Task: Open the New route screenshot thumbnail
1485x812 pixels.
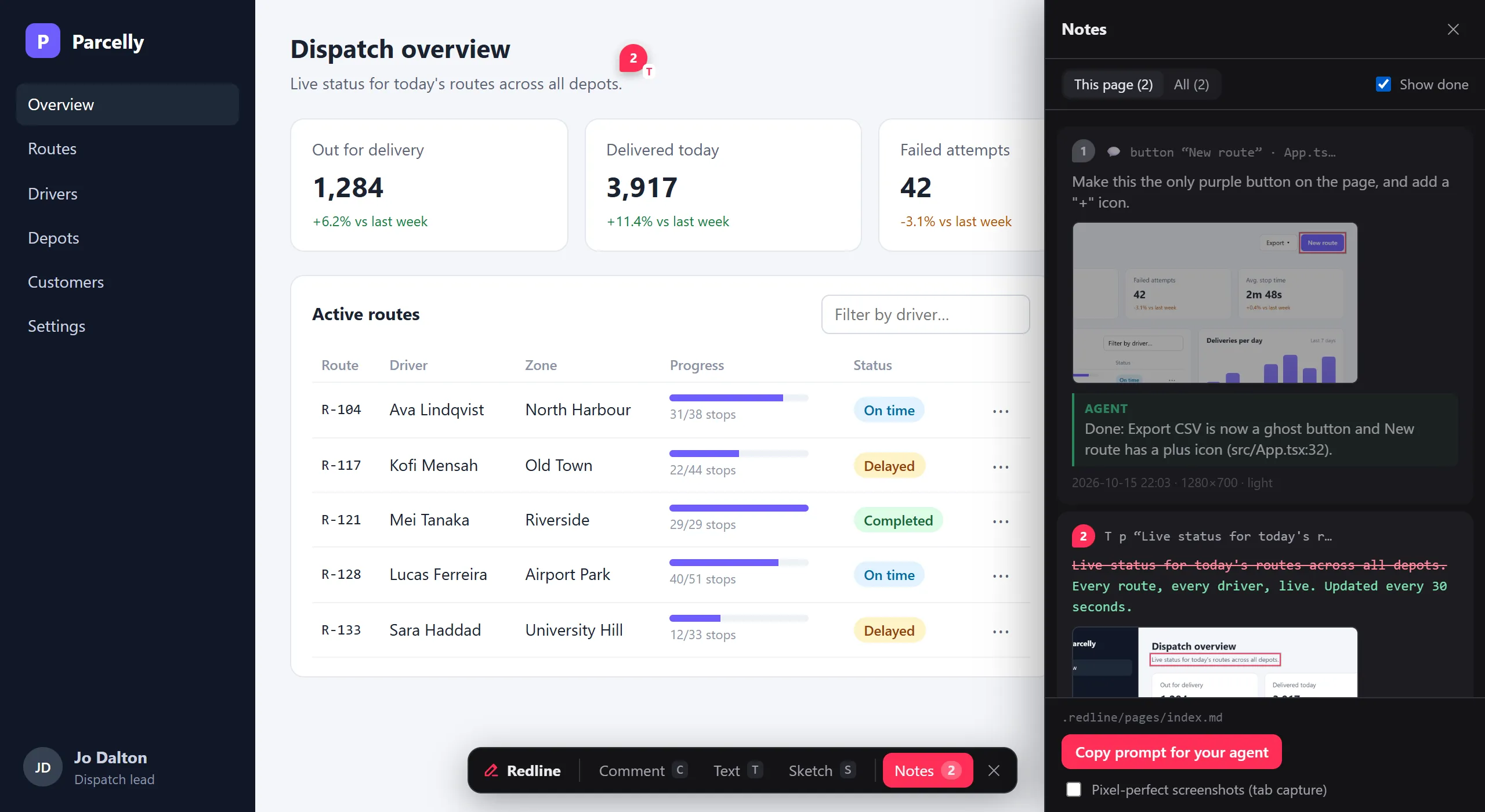Action: tap(1215, 303)
